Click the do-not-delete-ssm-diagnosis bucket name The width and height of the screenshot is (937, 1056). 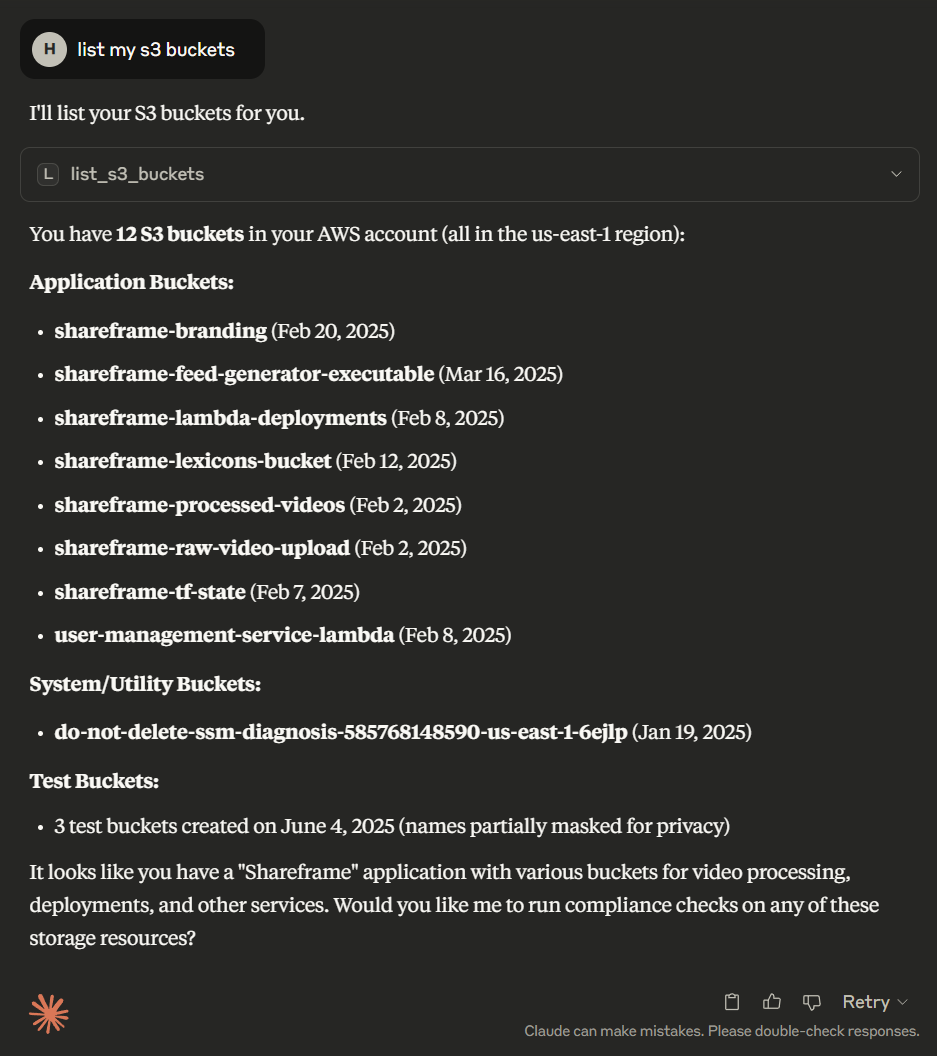tap(341, 732)
